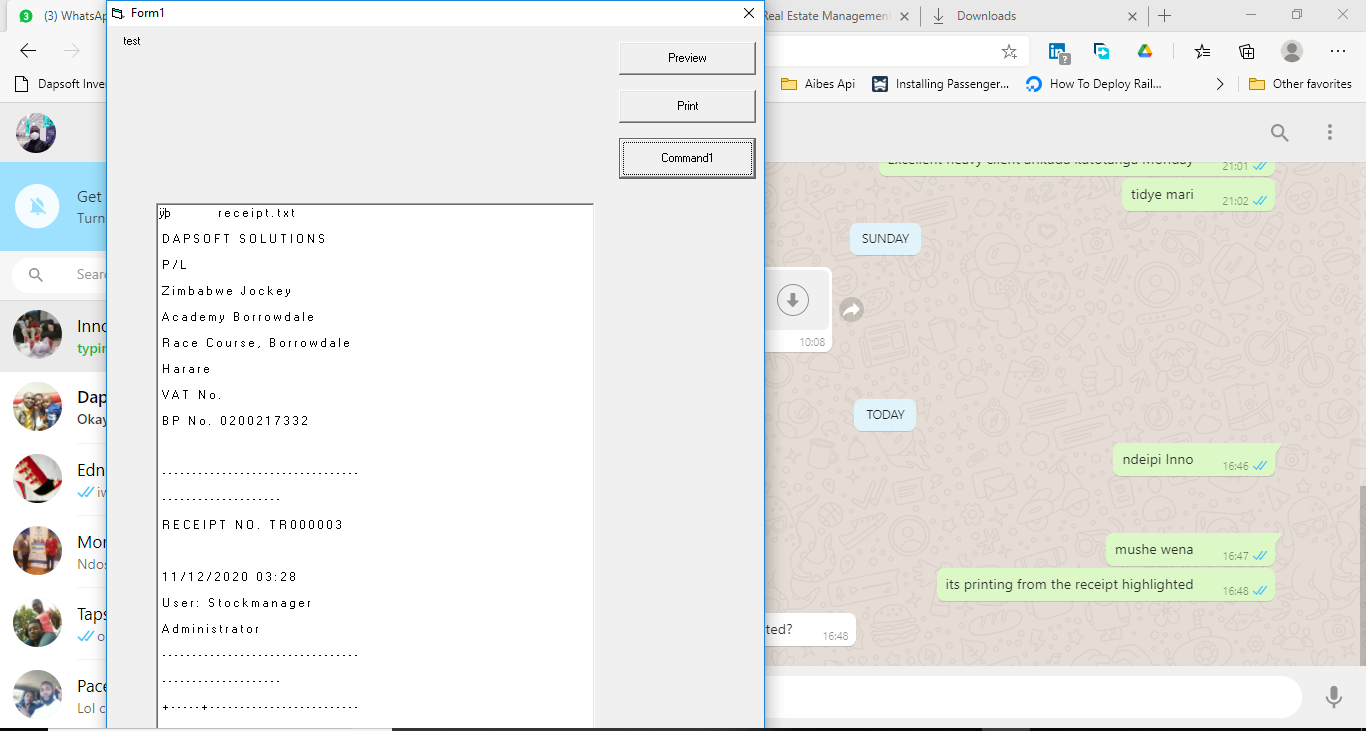1366x731 pixels.
Task: Open the Other favorites folder
Action: [1301, 84]
